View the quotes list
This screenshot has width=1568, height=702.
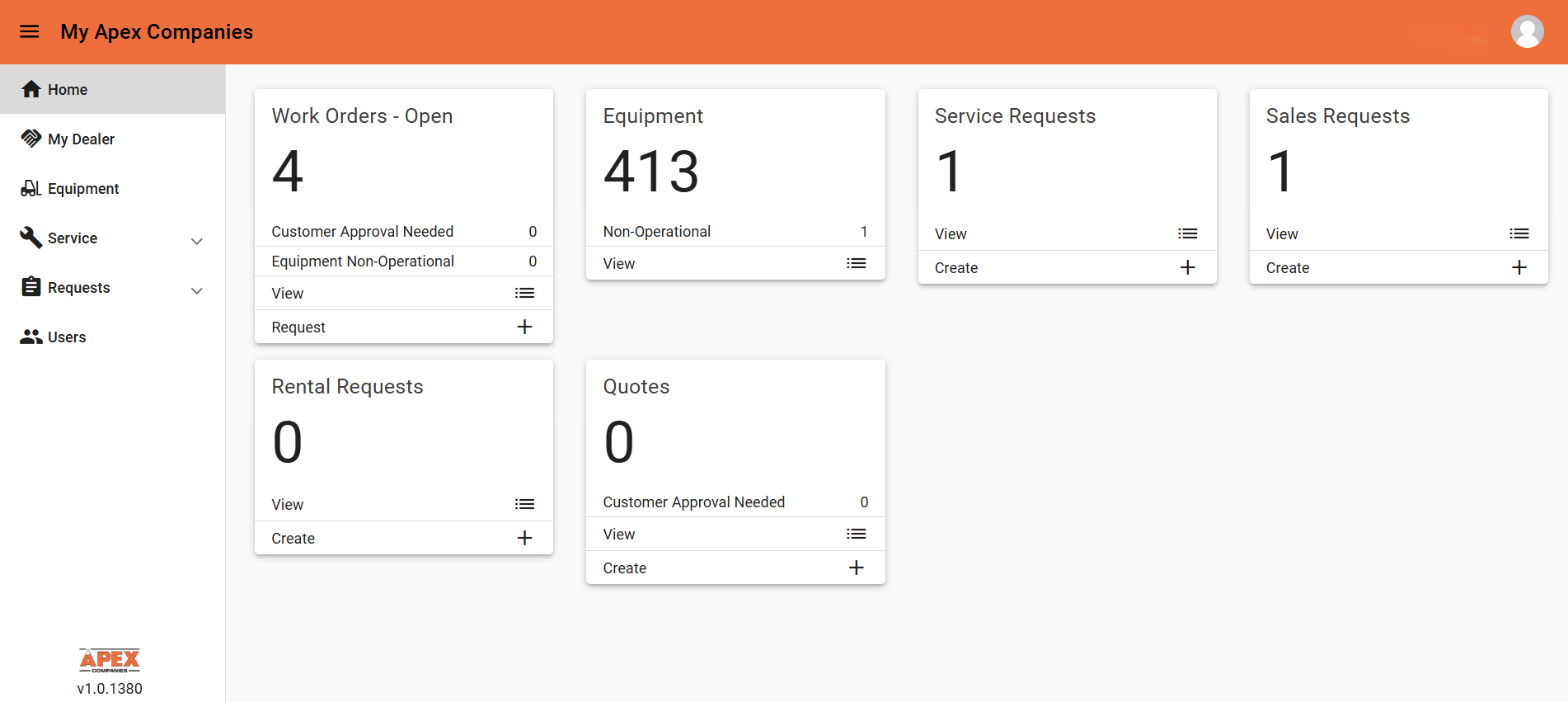point(735,534)
